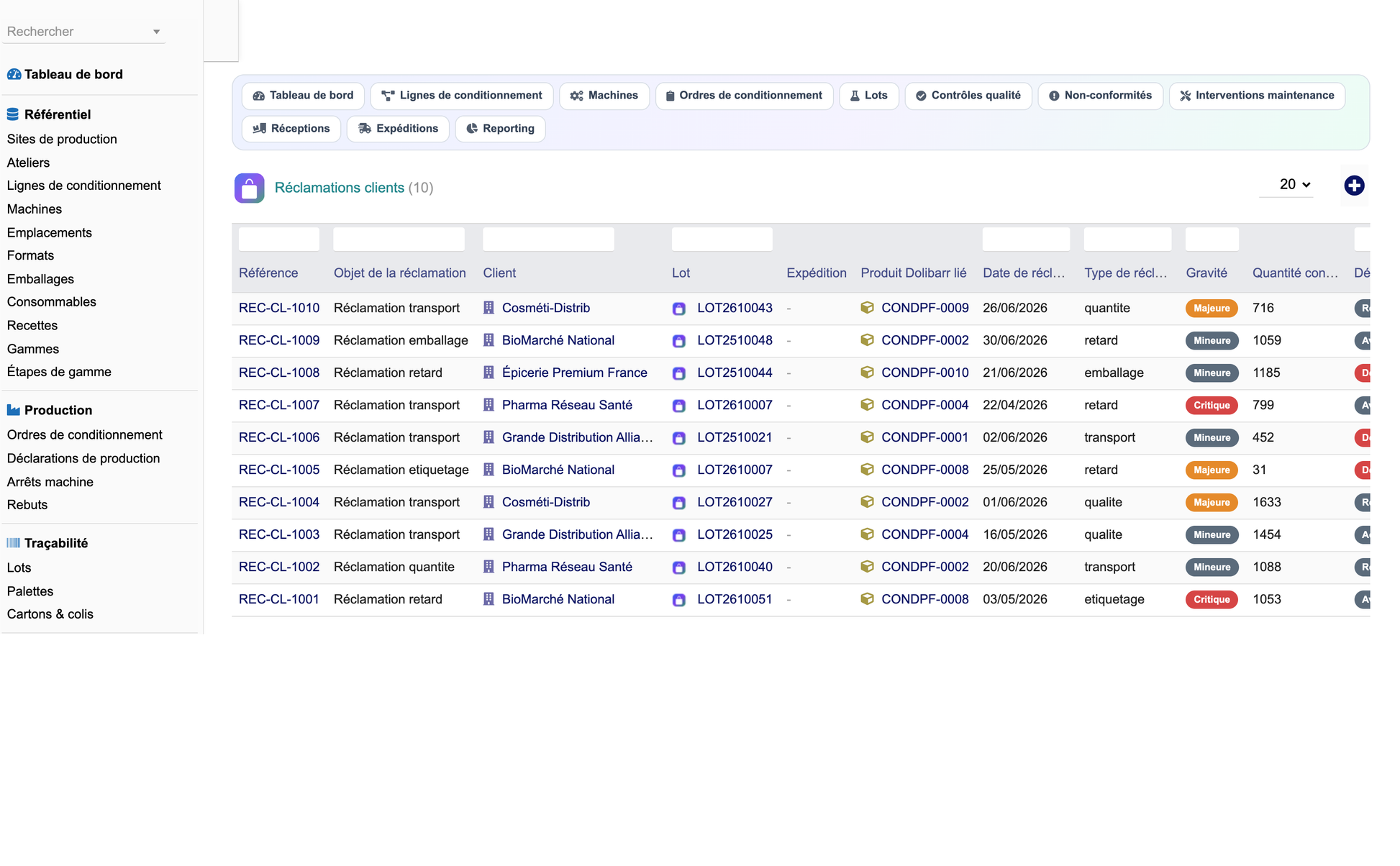The width and height of the screenshot is (1400, 866).
Task: Click the building icon beside Cosméti-Distrib in REC-CL-1010 row
Action: coord(488,308)
